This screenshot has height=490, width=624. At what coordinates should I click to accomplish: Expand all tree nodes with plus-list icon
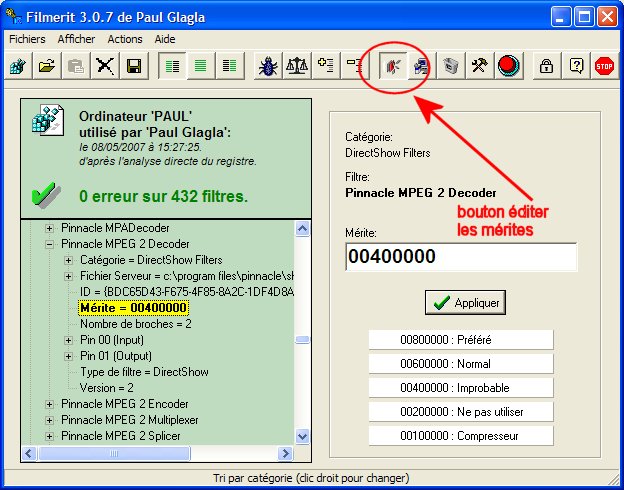click(x=326, y=66)
